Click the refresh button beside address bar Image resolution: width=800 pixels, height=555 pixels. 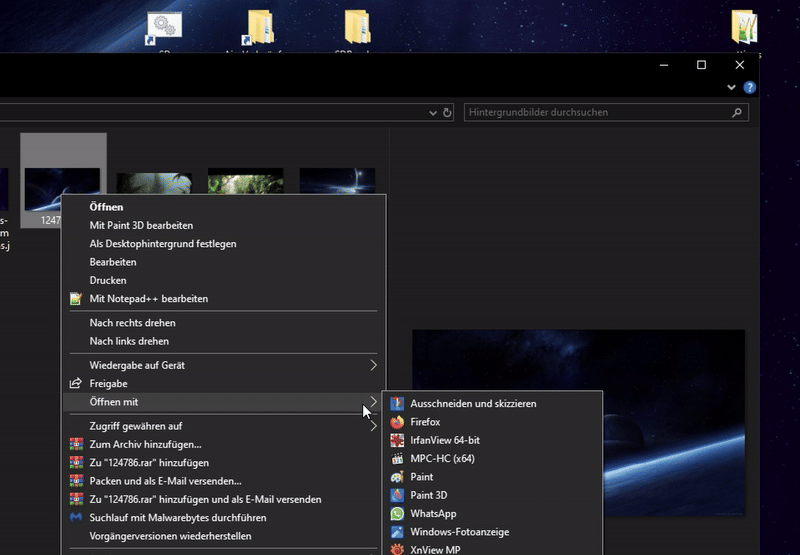[447, 113]
